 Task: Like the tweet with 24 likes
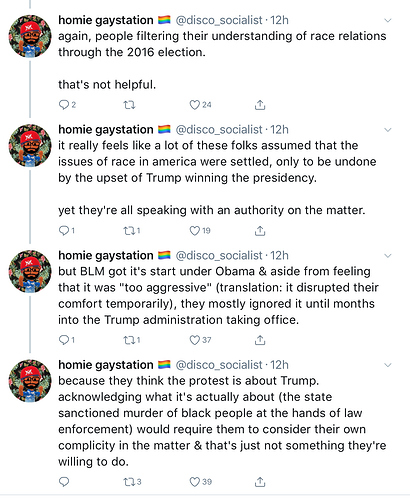(x=195, y=105)
